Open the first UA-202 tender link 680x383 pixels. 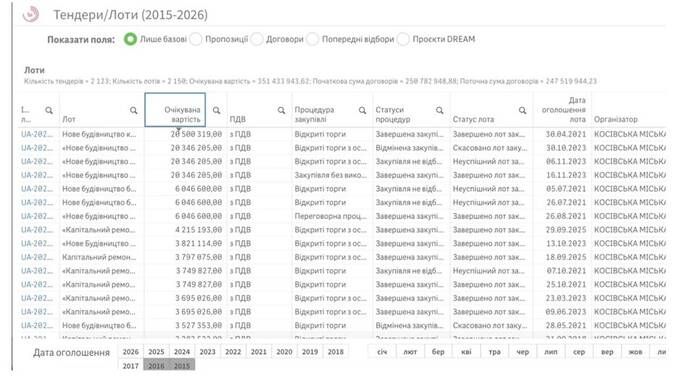(x=37, y=134)
